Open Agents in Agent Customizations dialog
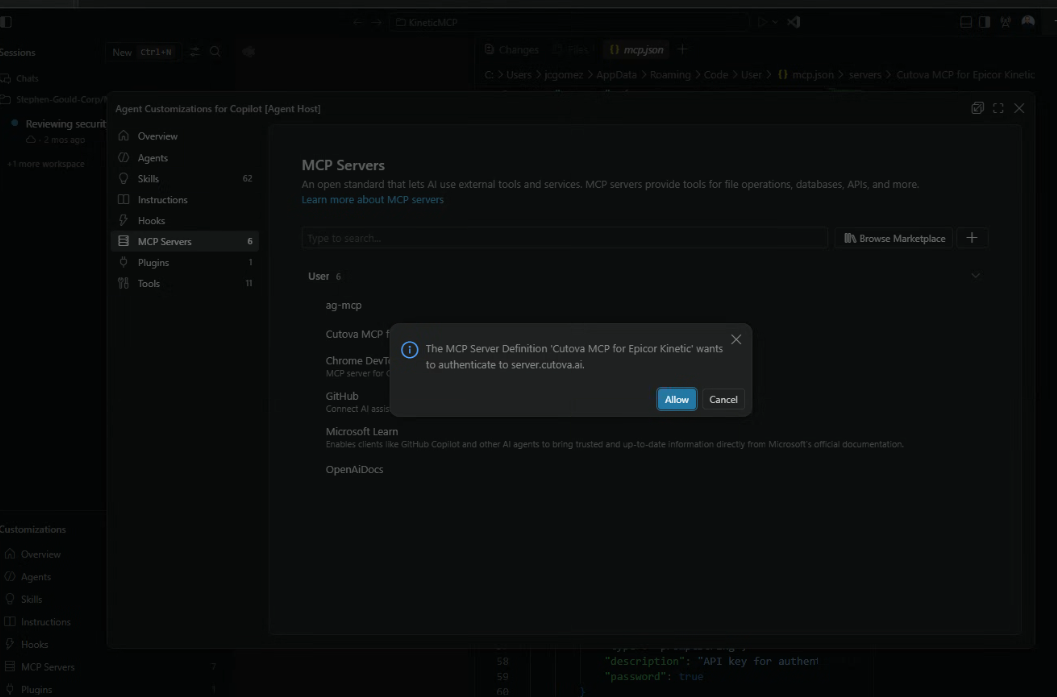 (185, 158)
